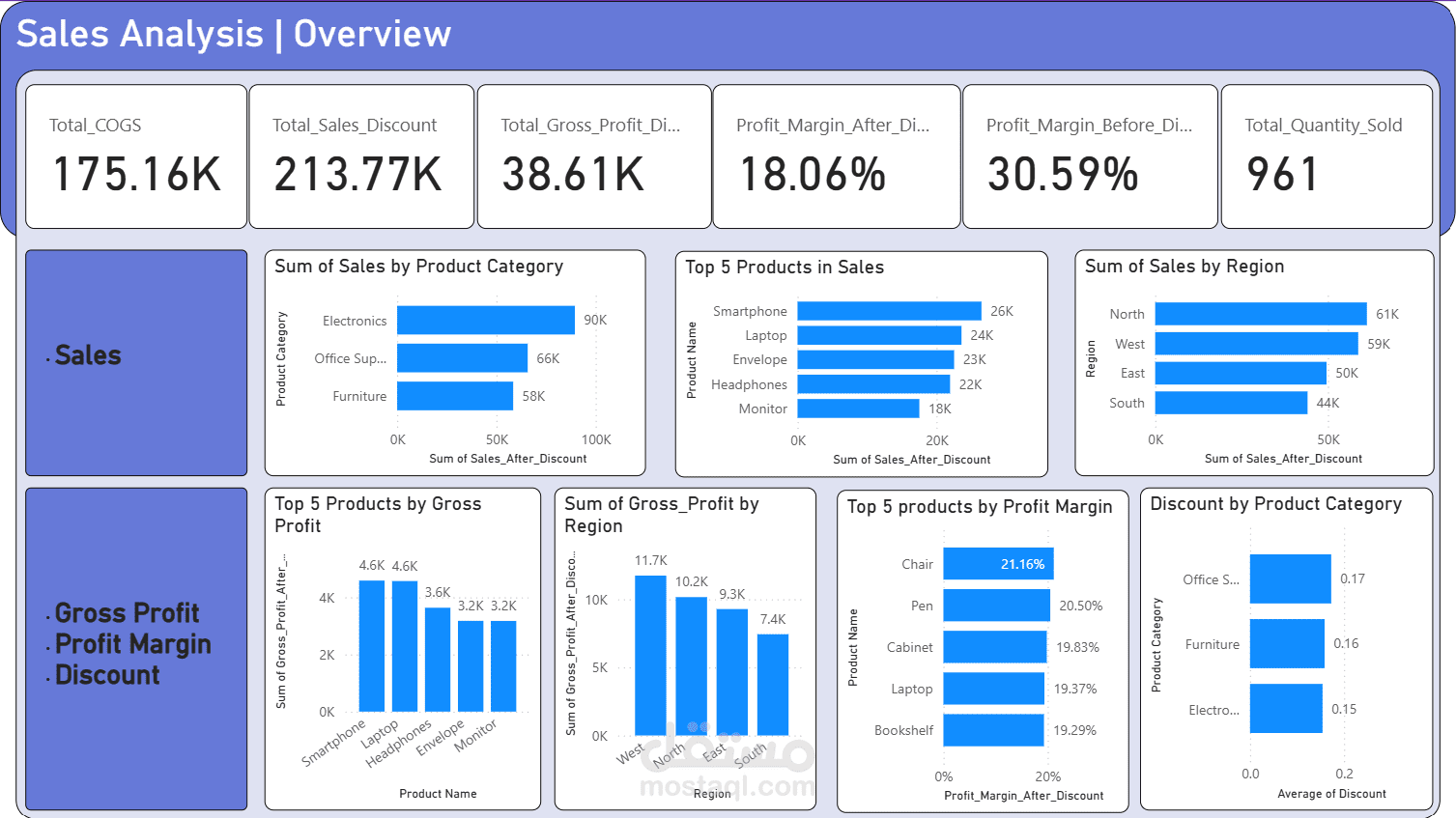Click the Sum of Sales by Product Category title

tap(418, 267)
